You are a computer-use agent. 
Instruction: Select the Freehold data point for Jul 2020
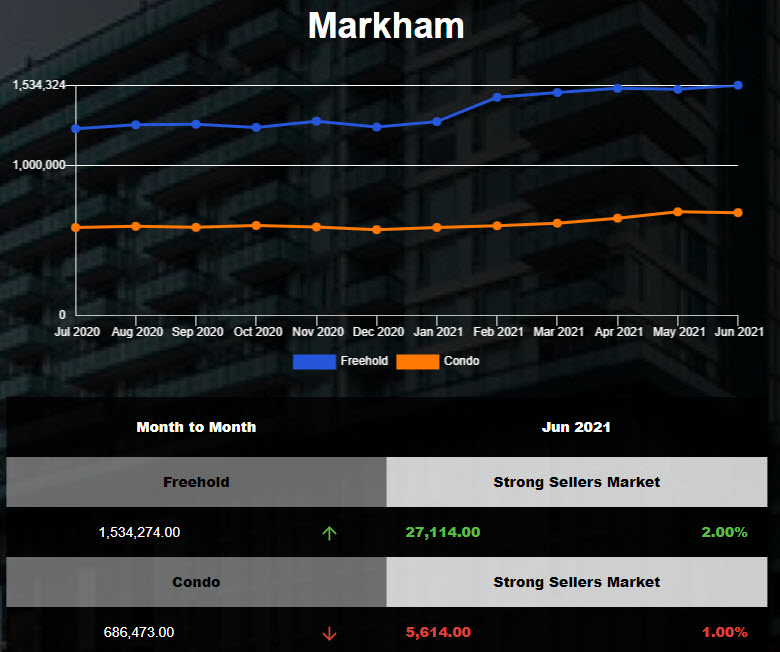click(x=76, y=128)
